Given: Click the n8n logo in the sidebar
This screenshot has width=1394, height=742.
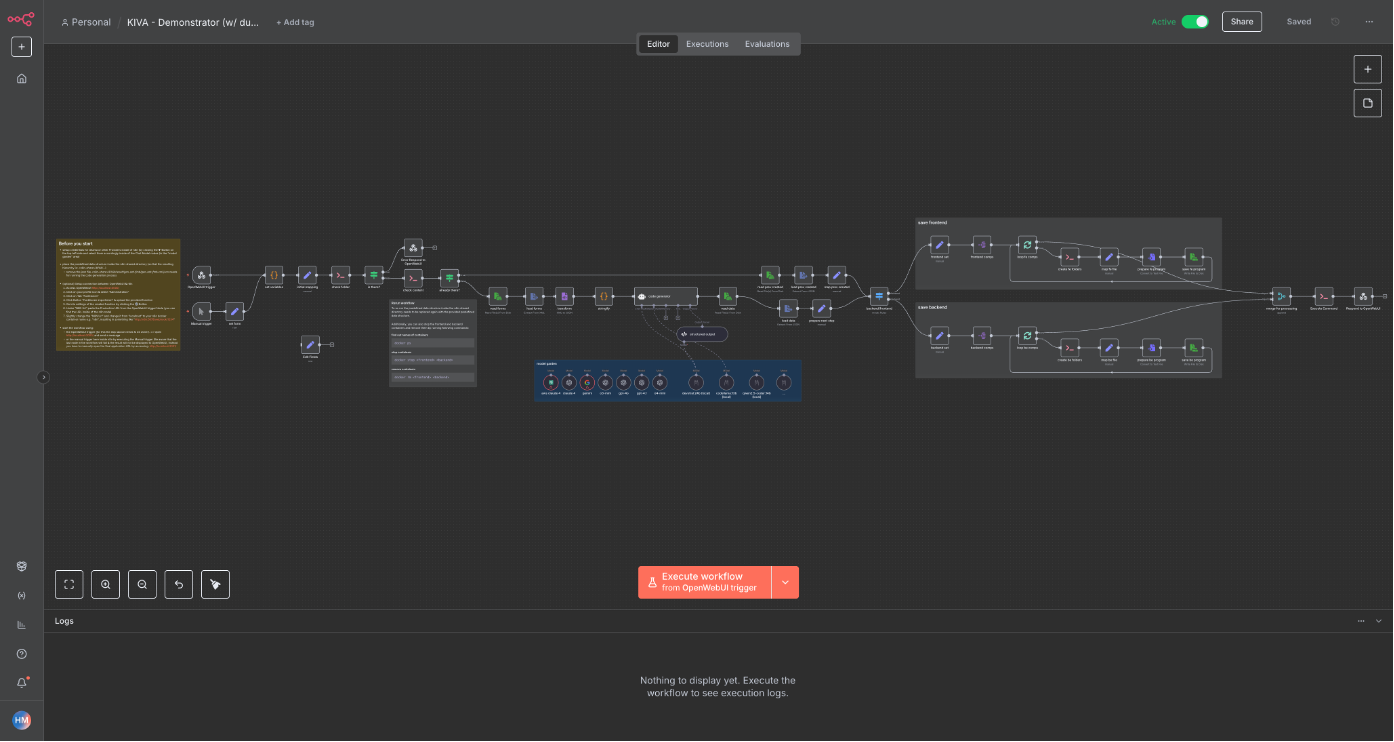Looking at the screenshot, I should click(x=21, y=18).
